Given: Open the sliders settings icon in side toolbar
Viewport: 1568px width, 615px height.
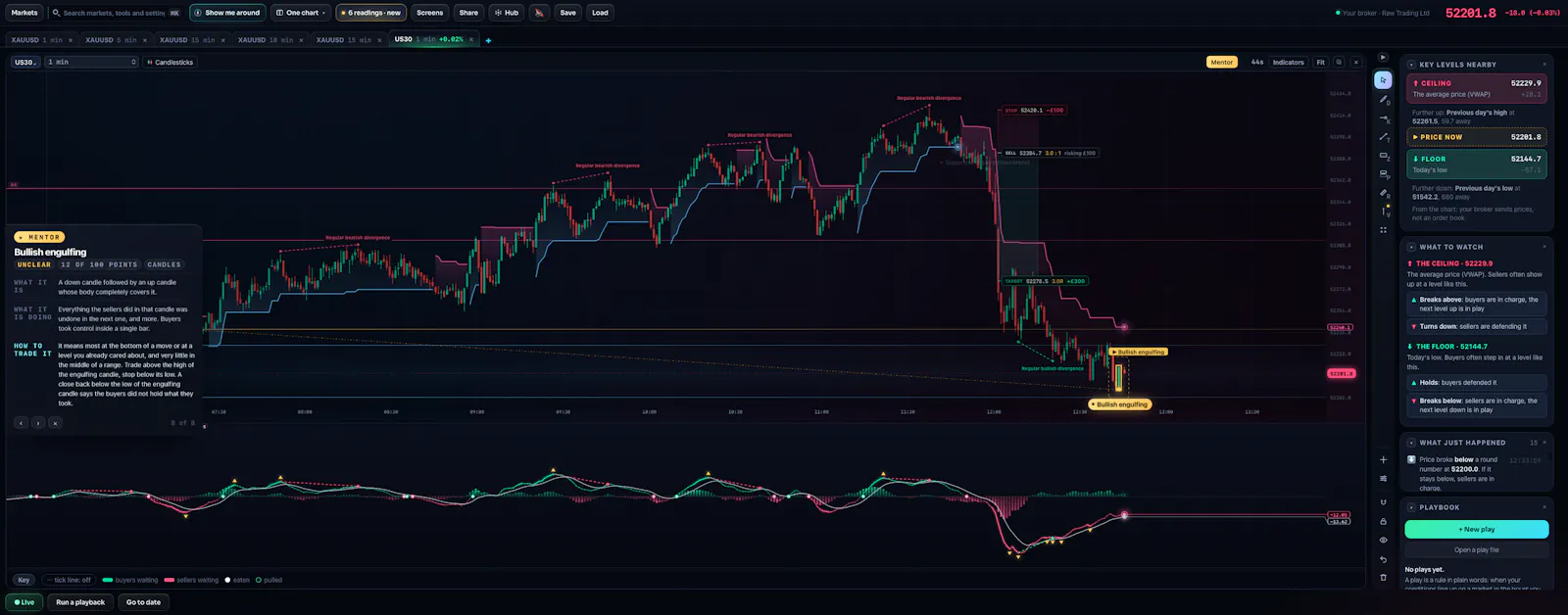Looking at the screenshot, I should click(x=1383, y=479).
